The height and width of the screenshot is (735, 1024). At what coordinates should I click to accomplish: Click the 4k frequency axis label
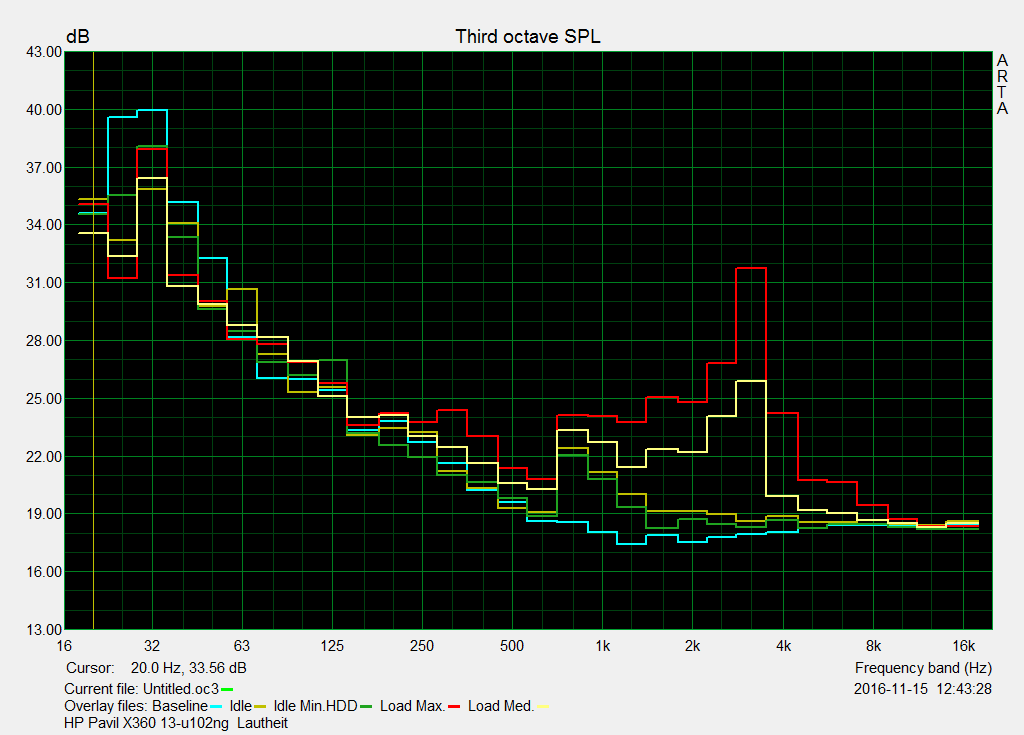tap(783, 646)
